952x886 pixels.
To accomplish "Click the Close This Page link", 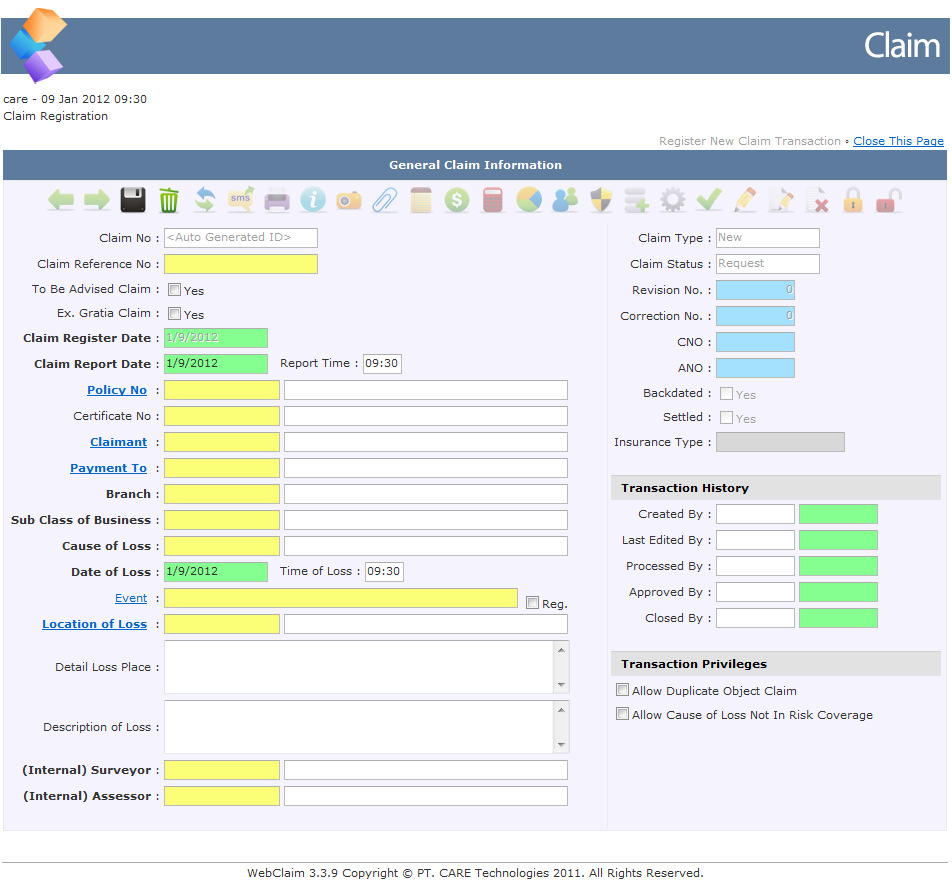I will [898, 141].
